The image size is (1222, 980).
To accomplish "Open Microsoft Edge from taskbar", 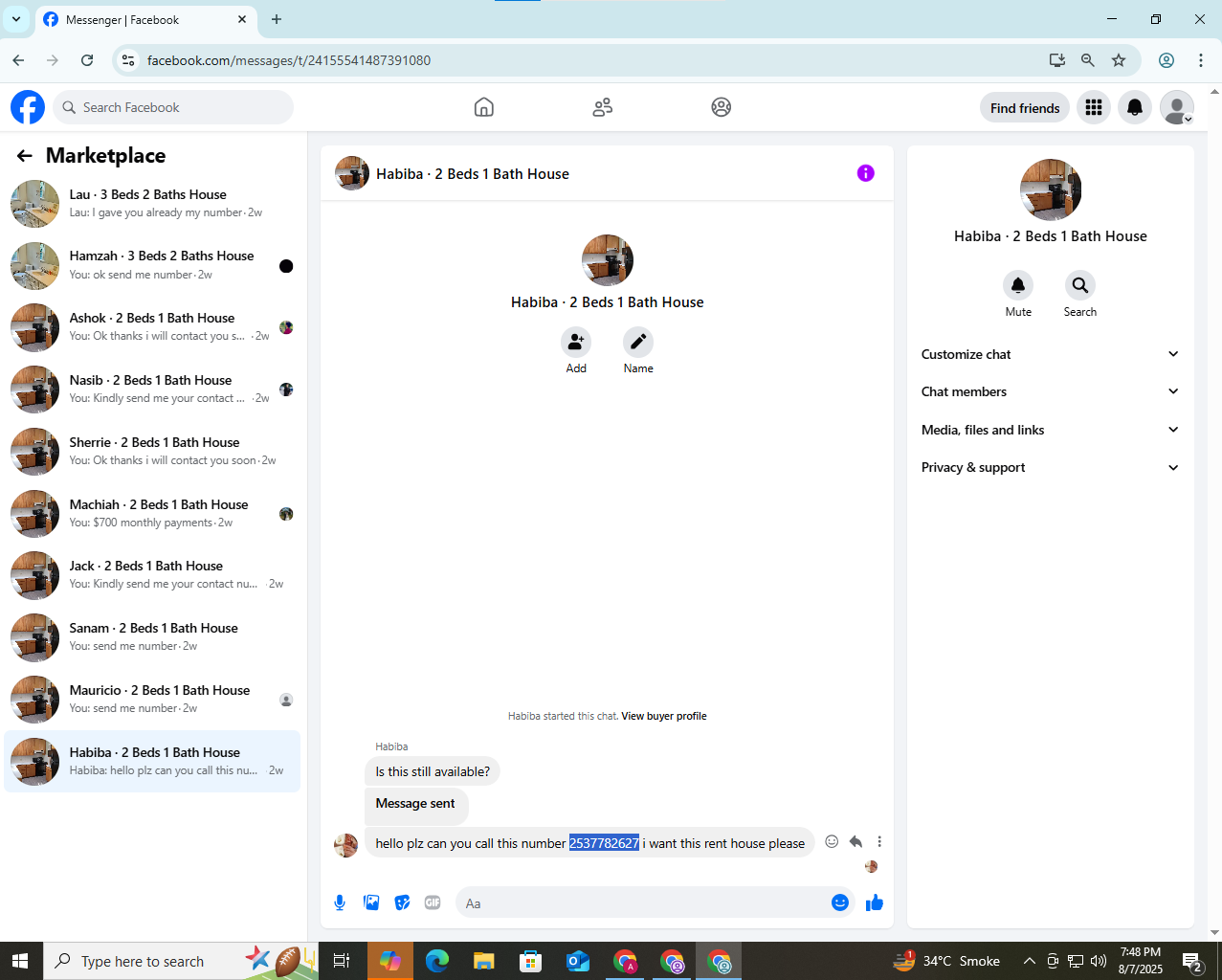I will [436, 961].
